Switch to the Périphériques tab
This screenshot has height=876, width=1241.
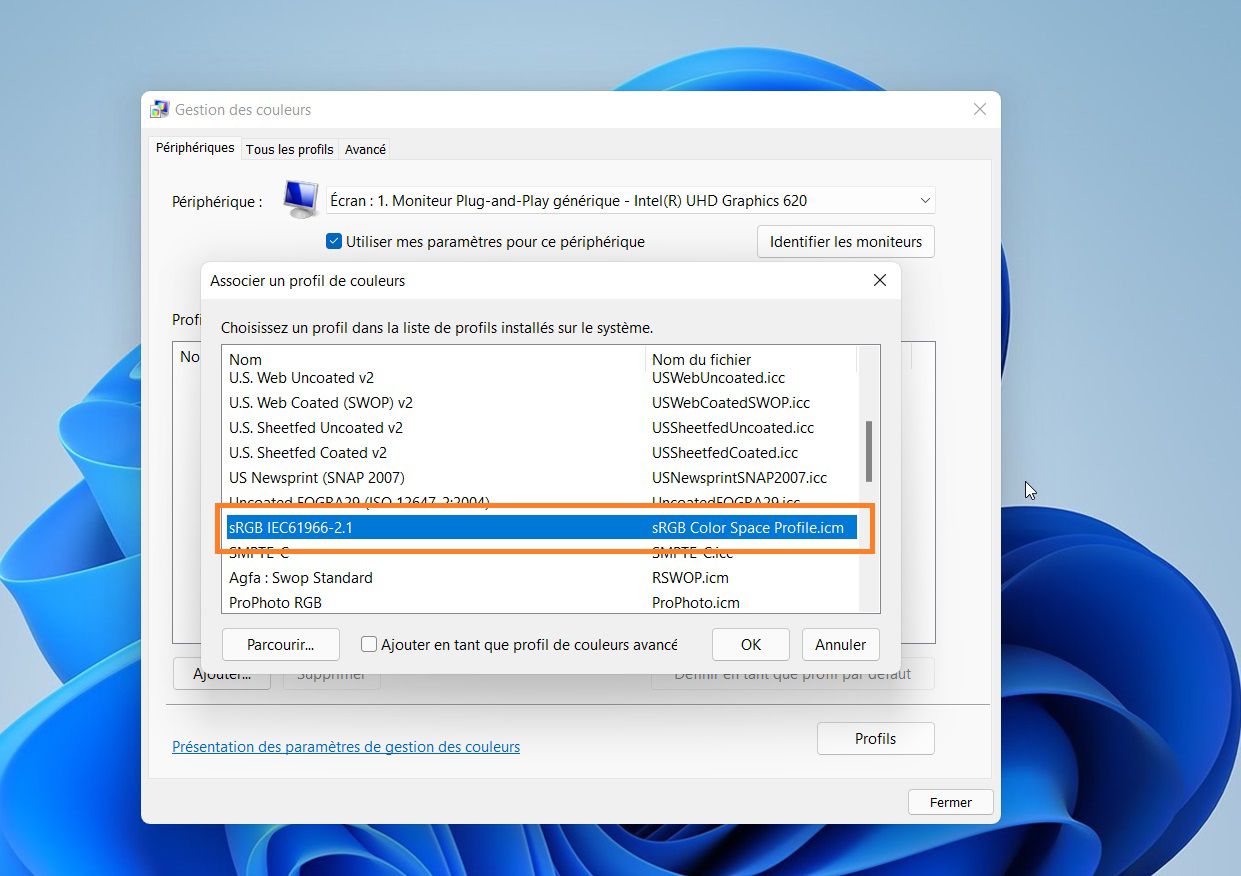pos(195,148)
